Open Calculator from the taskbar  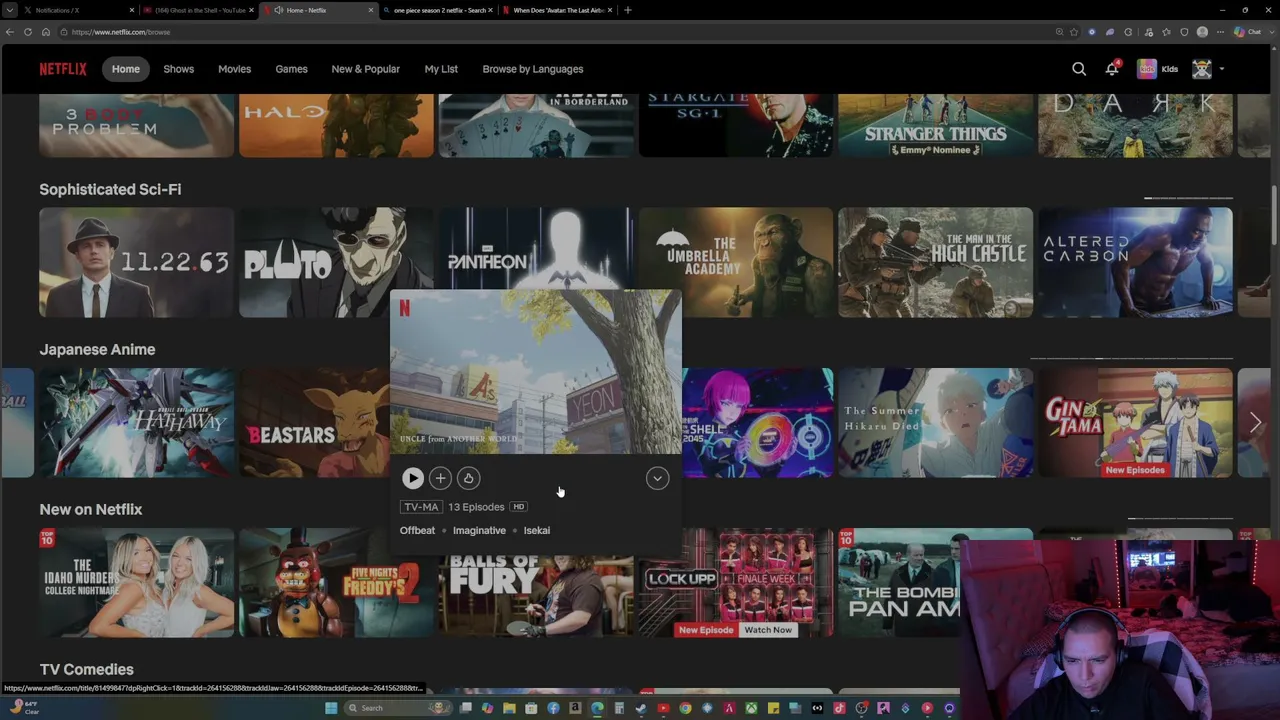point(619,708)
